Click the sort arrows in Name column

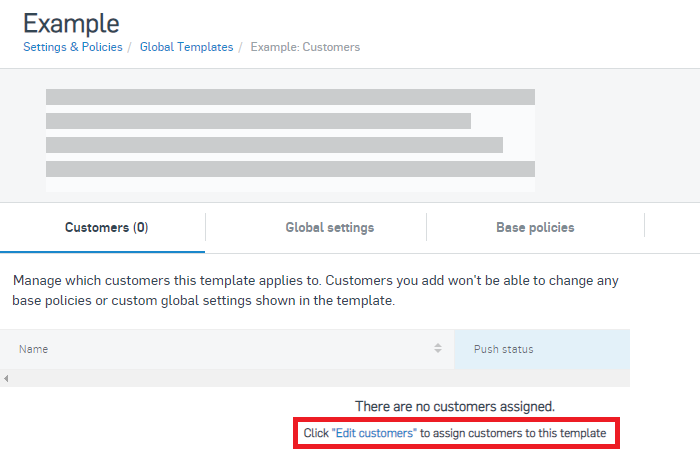coord(437,349)
